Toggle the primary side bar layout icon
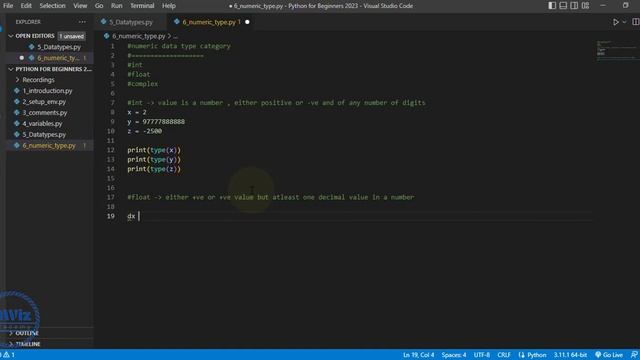Screen dimensions: 640x360 [552, 6]
